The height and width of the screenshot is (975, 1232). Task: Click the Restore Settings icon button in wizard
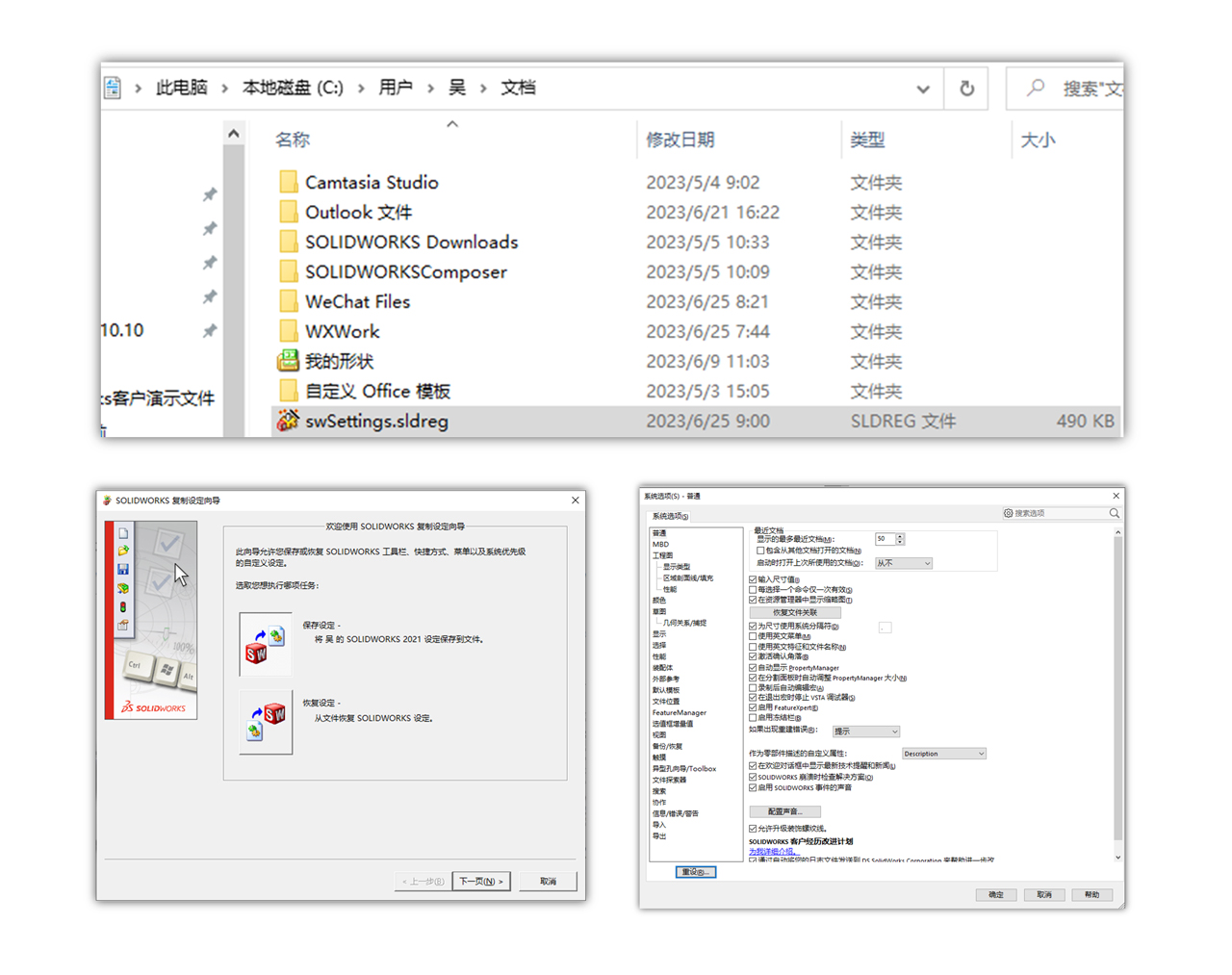pos(266,722)
